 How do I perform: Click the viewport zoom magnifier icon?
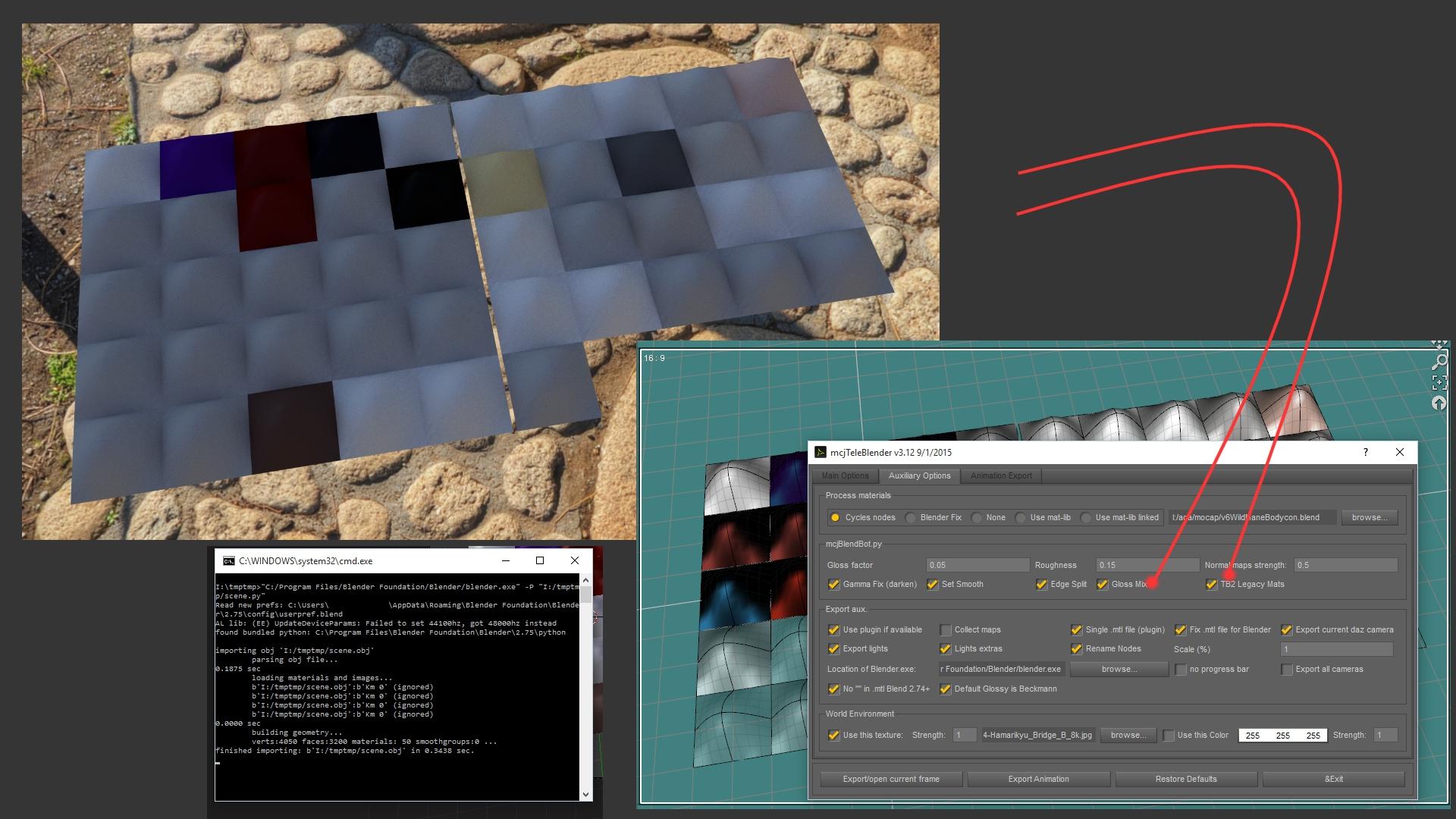coord(1439,362)
